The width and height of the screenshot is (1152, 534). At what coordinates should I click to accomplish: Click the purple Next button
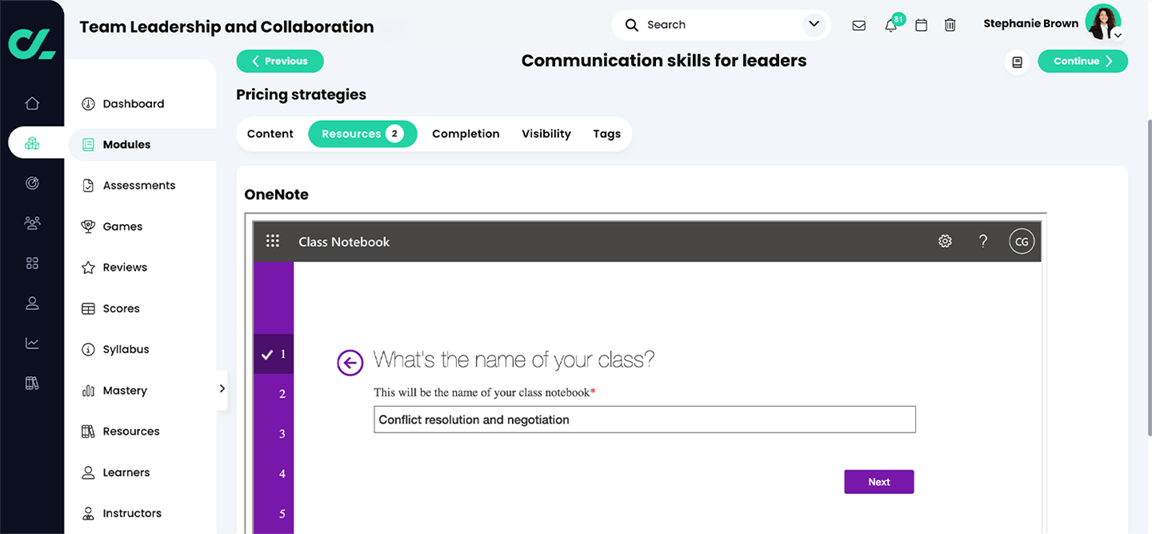879,482
